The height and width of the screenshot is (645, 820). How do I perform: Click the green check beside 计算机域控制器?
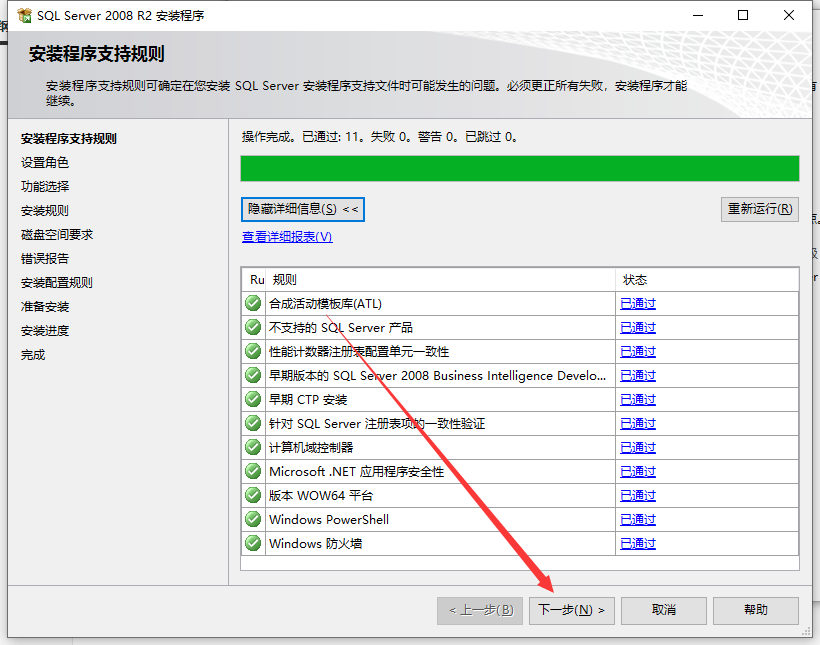(253, 447)
